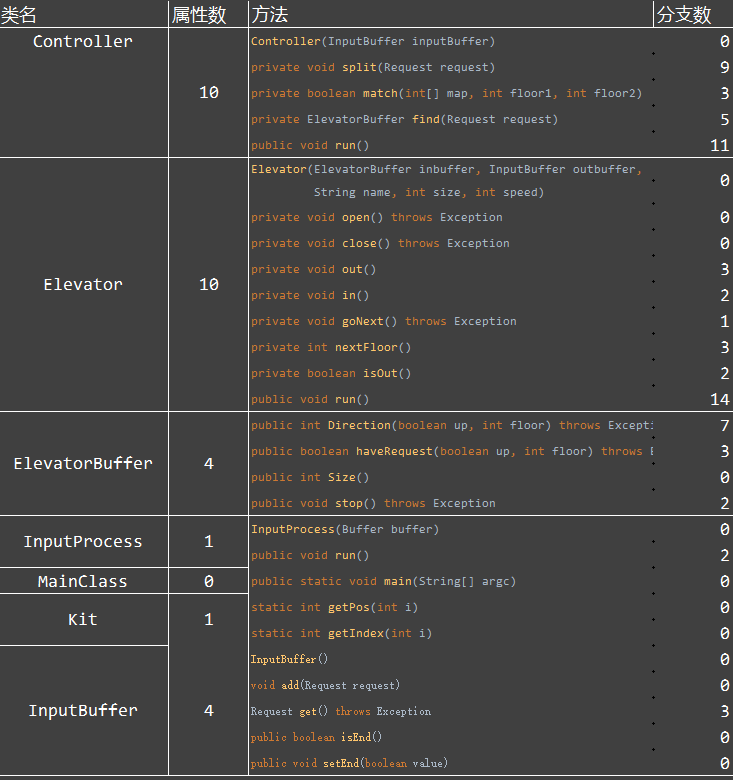Click the setEnd(boolean value) method row
The width and height of the screenshot is (733, 780).
pos(349,764)
